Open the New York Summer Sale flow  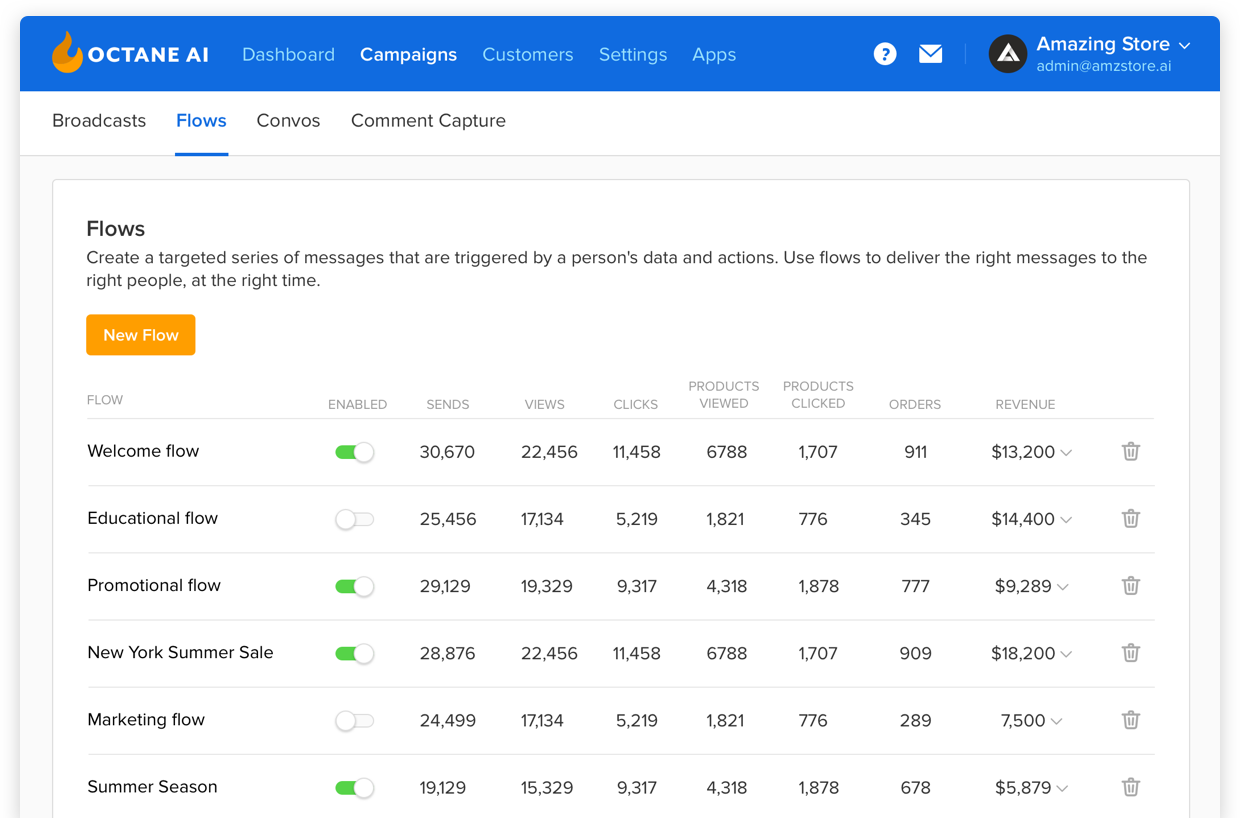pyautogui.click(x=180, y=652)
